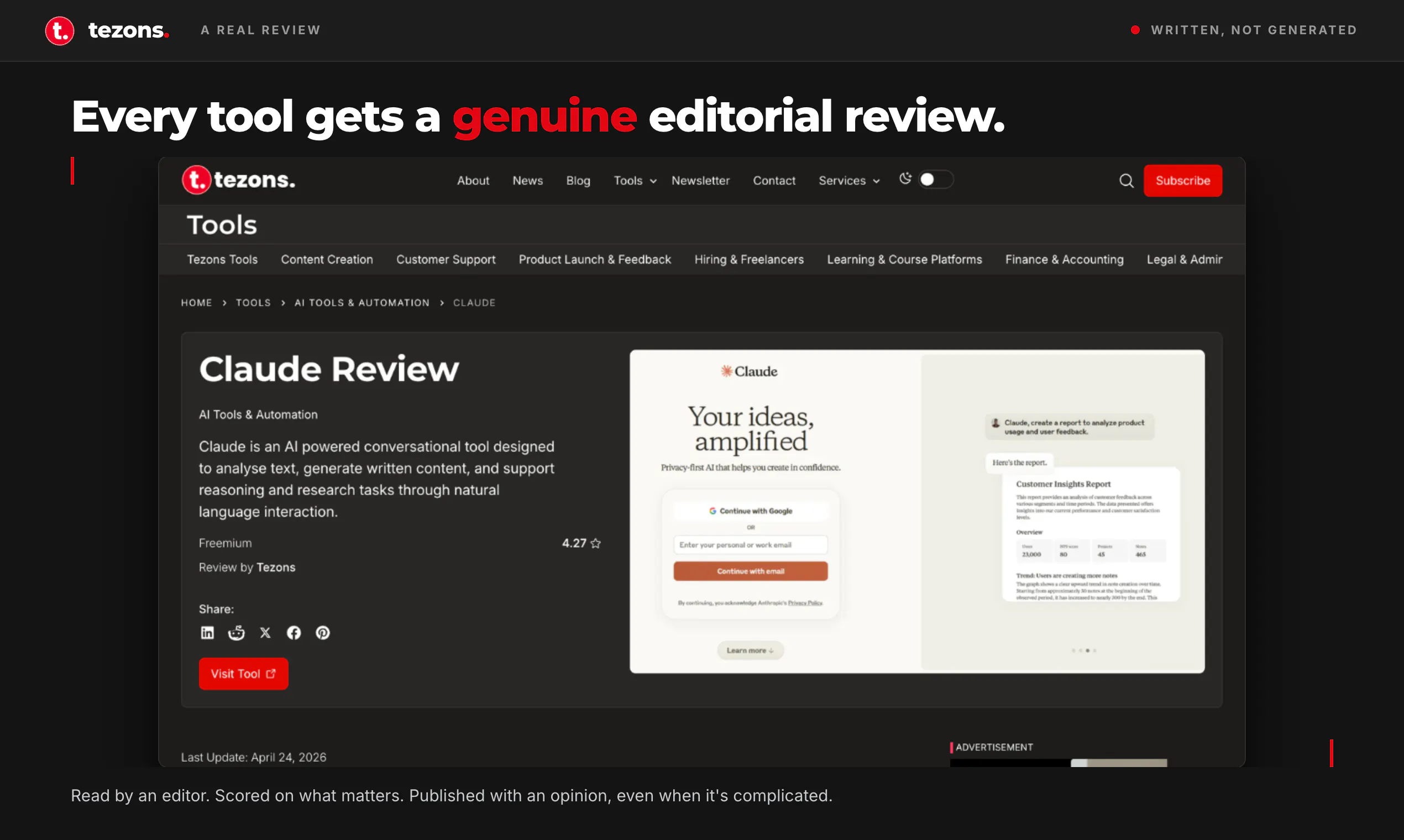1404x840 pixels.
Task: Click the Claude landing page screenshot
Action: 917,511
